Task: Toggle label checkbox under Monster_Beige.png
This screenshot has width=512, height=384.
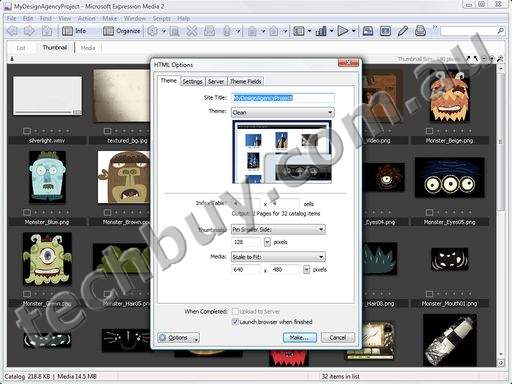Action: pyautogui.click(x=429, y=131)
